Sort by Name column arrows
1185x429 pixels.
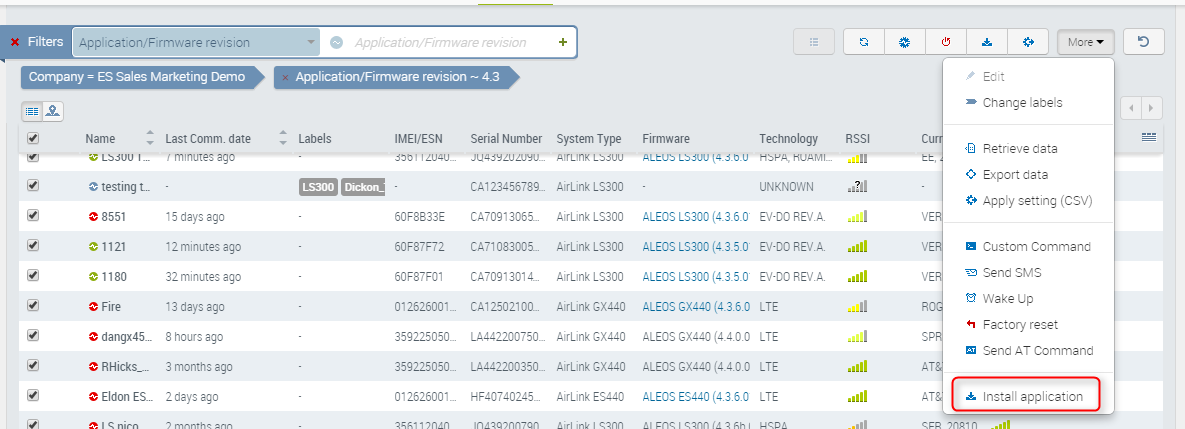coord(150,139)
